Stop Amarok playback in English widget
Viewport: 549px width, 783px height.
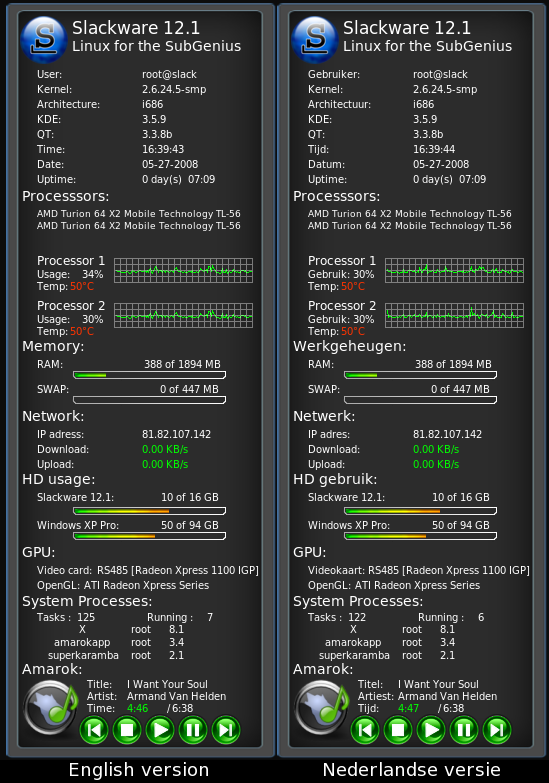127,730
